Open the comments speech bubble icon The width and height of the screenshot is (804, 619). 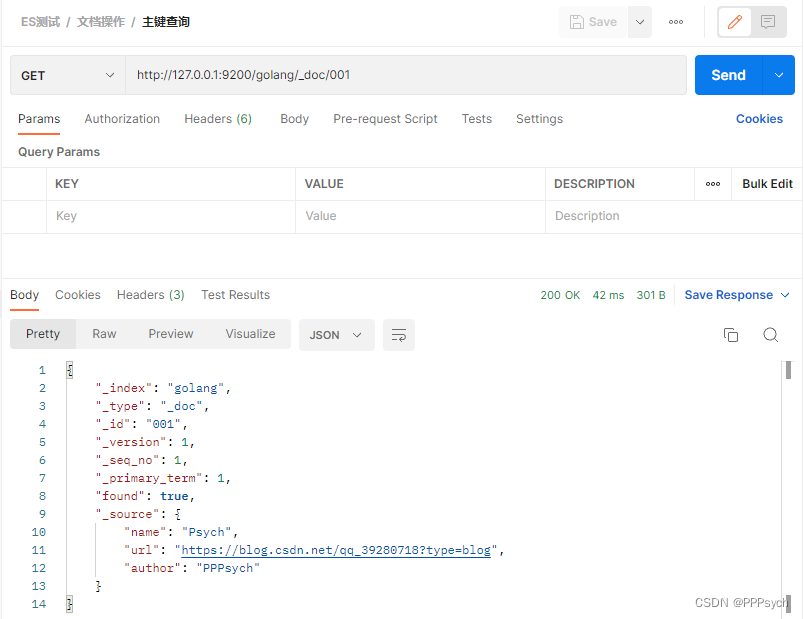coord(768,22)
